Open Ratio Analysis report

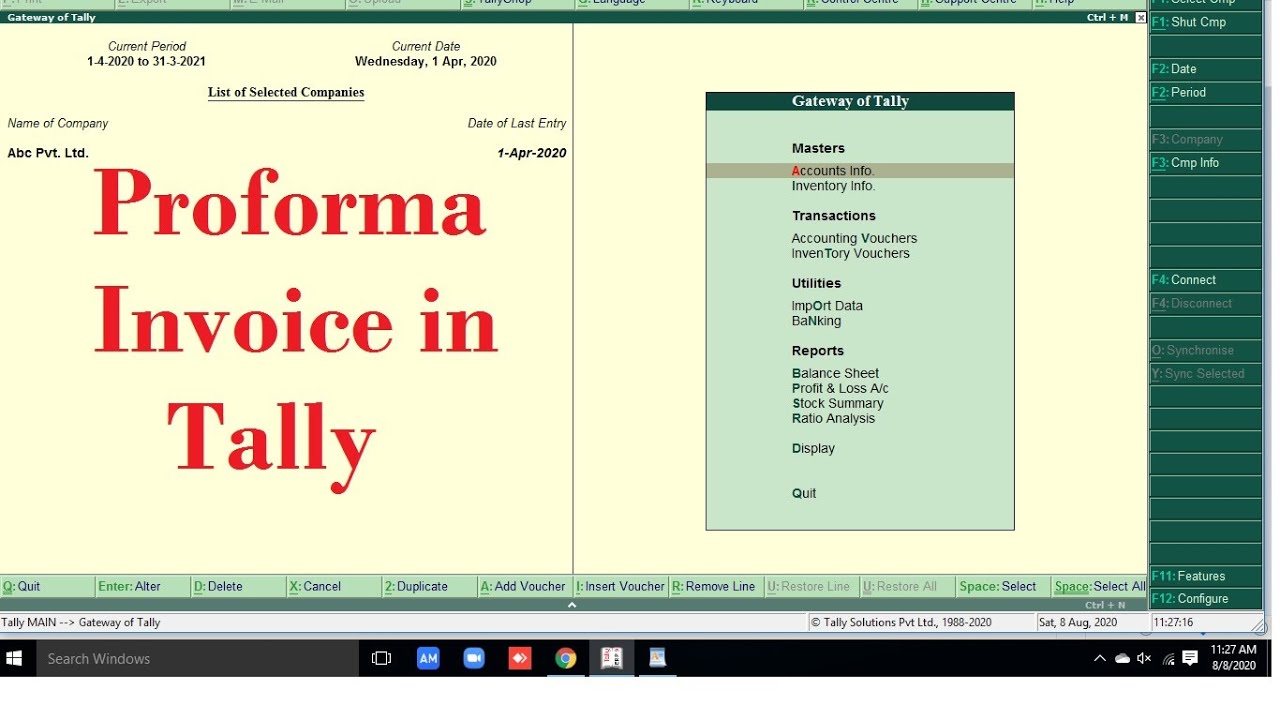tap(833, 418)
